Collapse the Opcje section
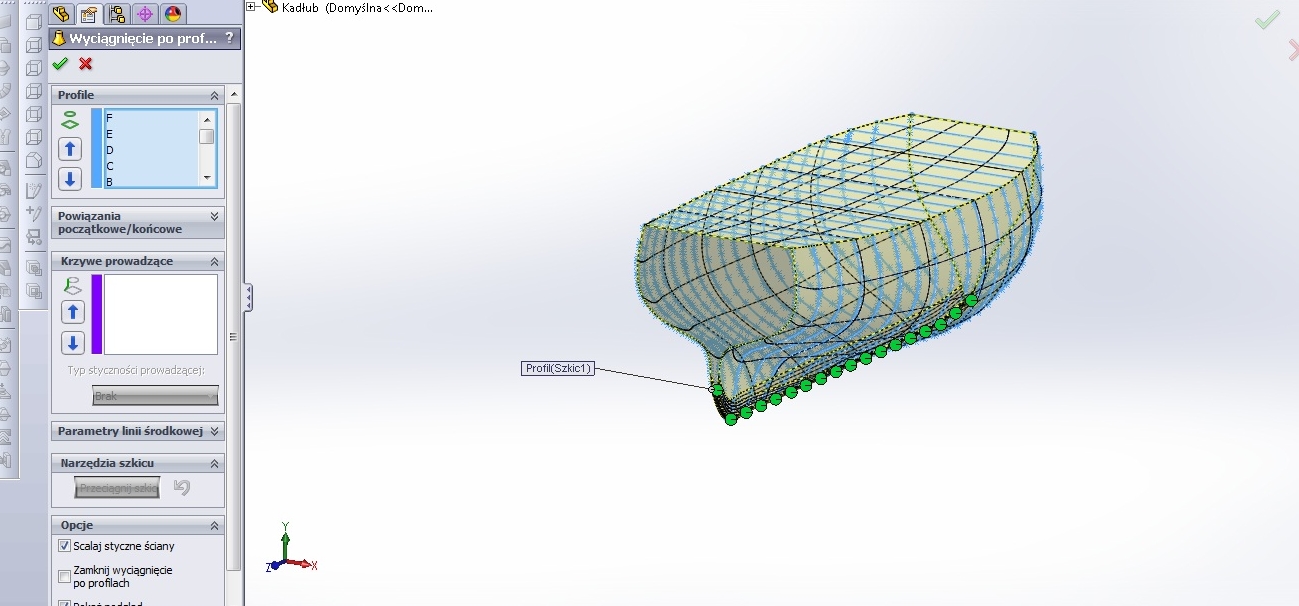This screenshot has width=1299, height=606. click(x=214, y=525)
